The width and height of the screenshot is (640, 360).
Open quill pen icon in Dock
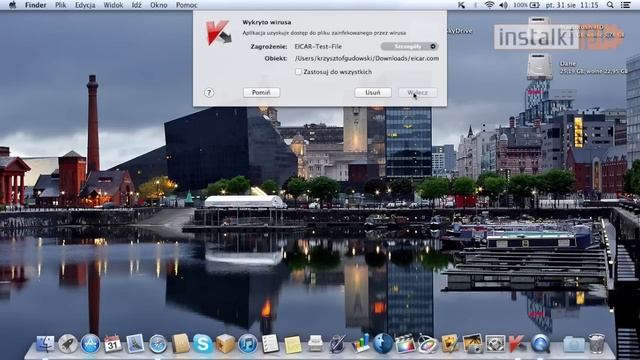[x=338, y=344]
